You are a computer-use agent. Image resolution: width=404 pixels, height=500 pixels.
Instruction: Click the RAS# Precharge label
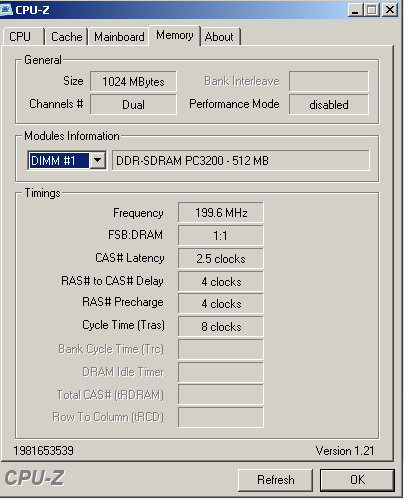[123, 302]
